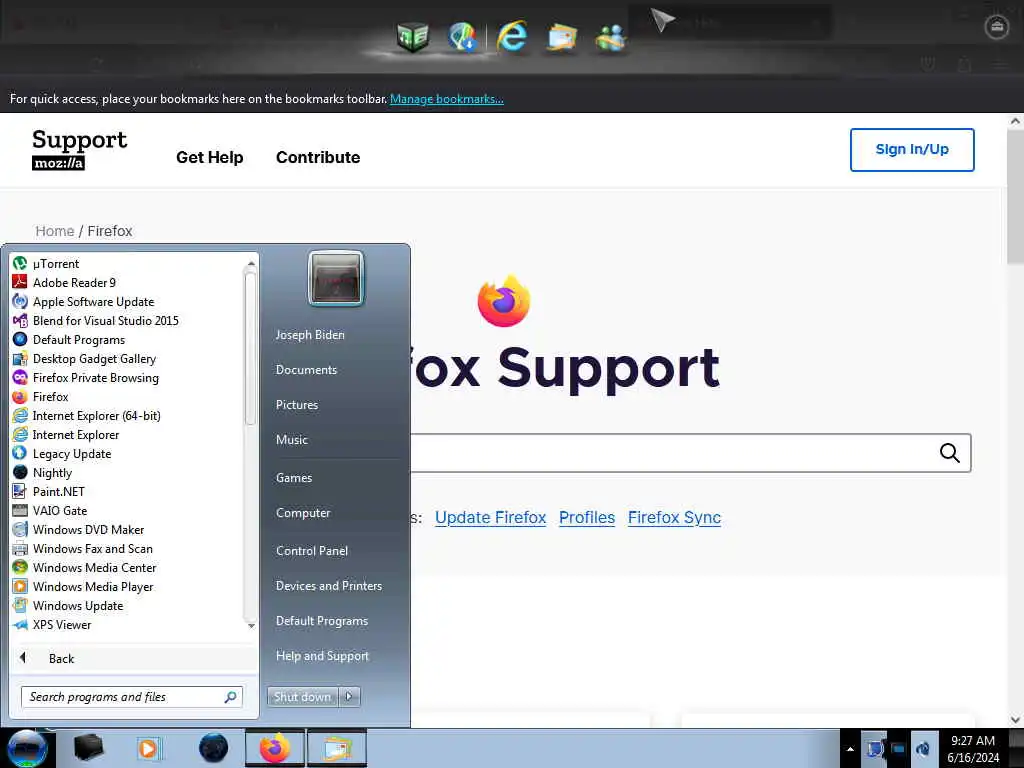
Task: Open Devices and Printers
Action: (328, 586)
